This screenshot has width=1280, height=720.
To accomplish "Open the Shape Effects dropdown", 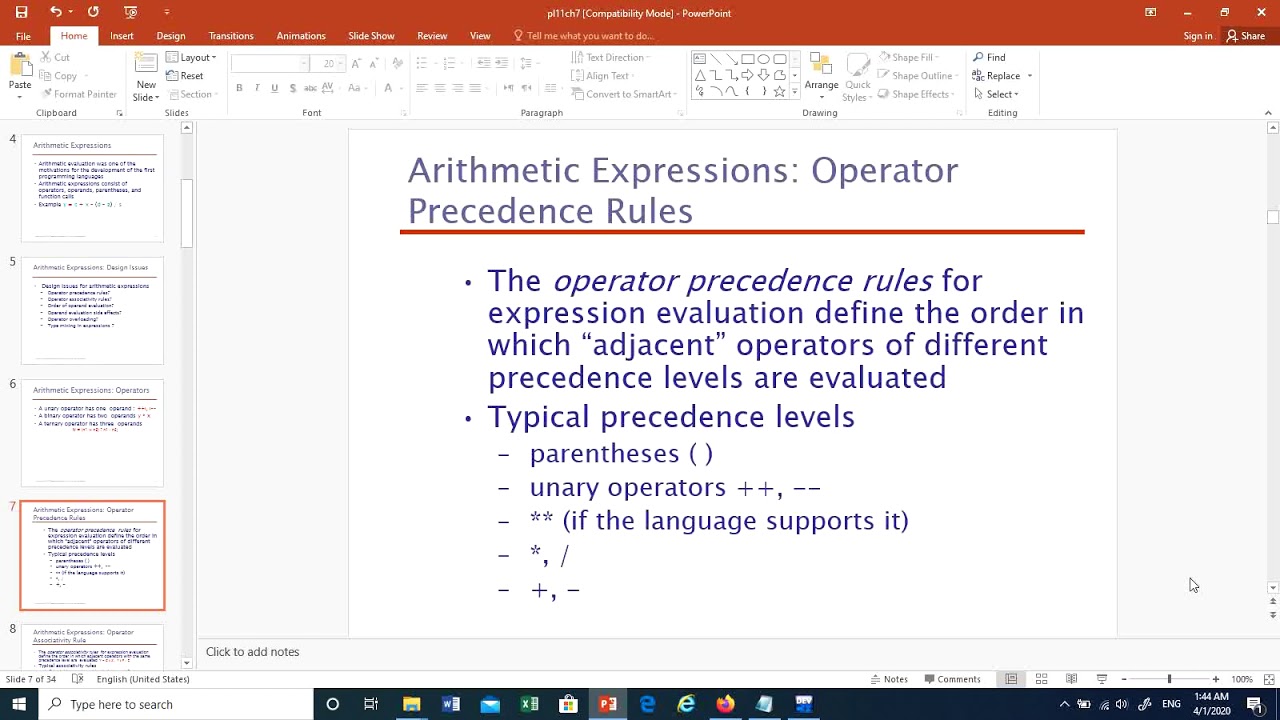I will [x=917, y=94].
